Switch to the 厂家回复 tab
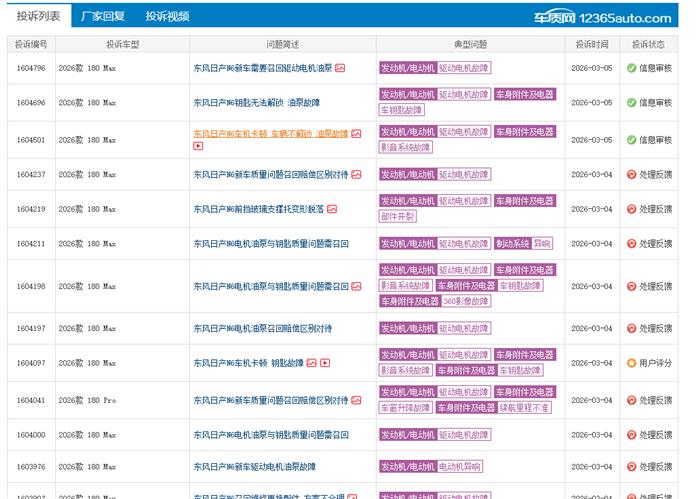700x499 pixels. pos(103,16)
